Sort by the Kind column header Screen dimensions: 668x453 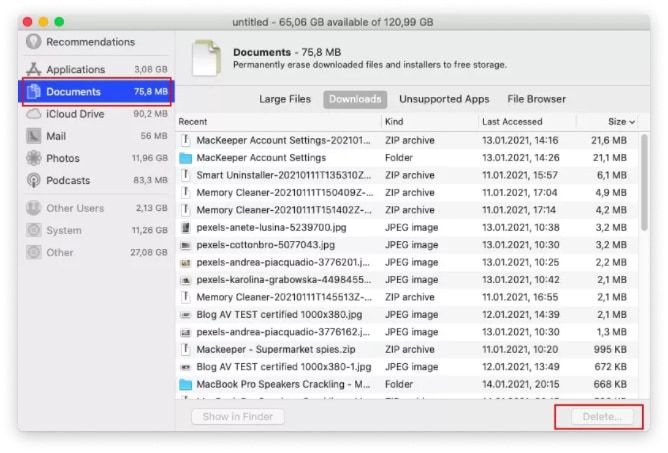click(430, 121)
